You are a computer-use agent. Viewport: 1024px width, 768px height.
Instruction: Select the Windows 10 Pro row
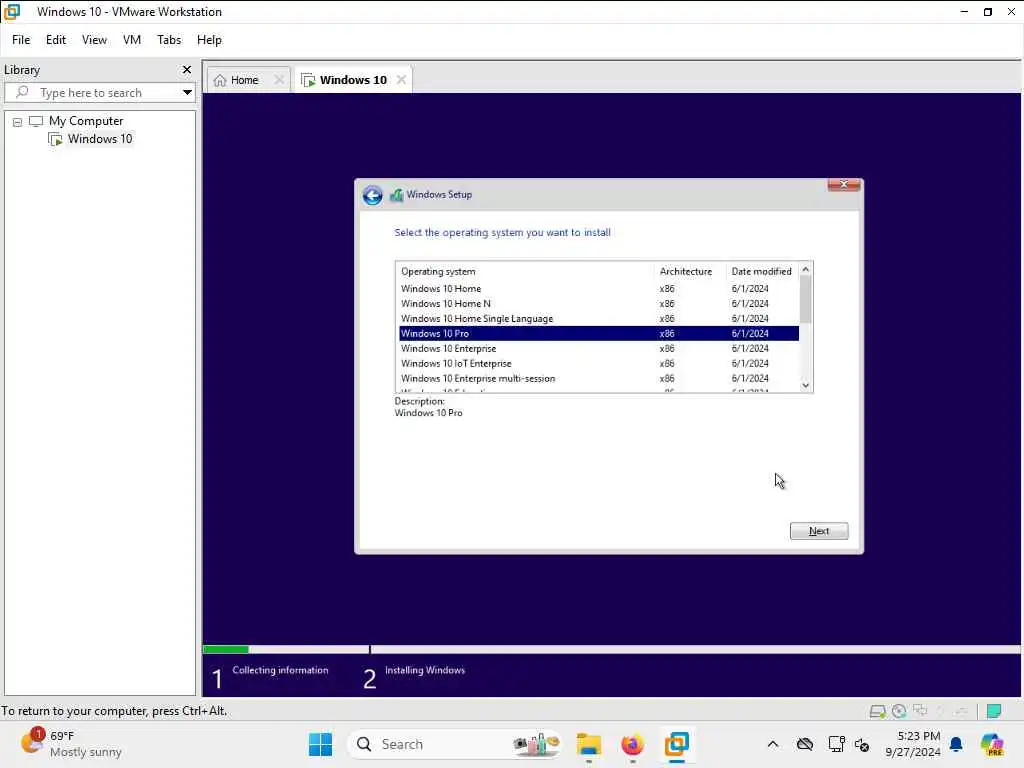click(x=599, y=333)
